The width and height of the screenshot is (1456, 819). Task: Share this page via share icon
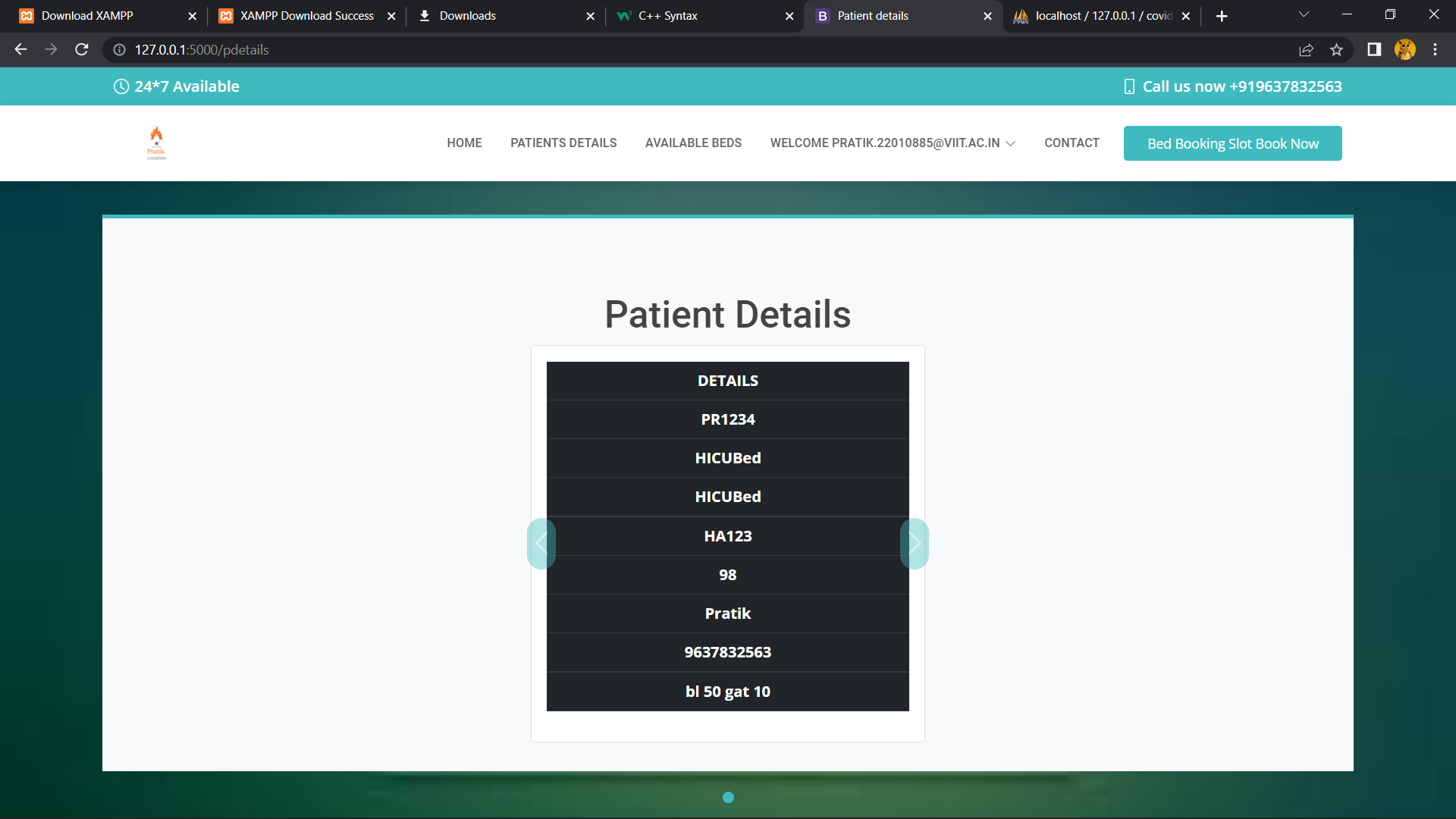(1306, 49)
